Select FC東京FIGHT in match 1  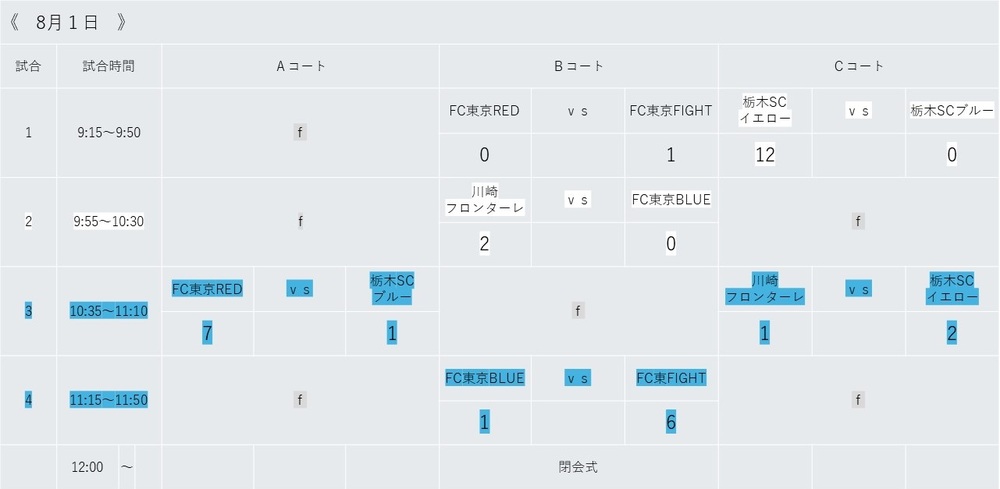click(671, 111)
